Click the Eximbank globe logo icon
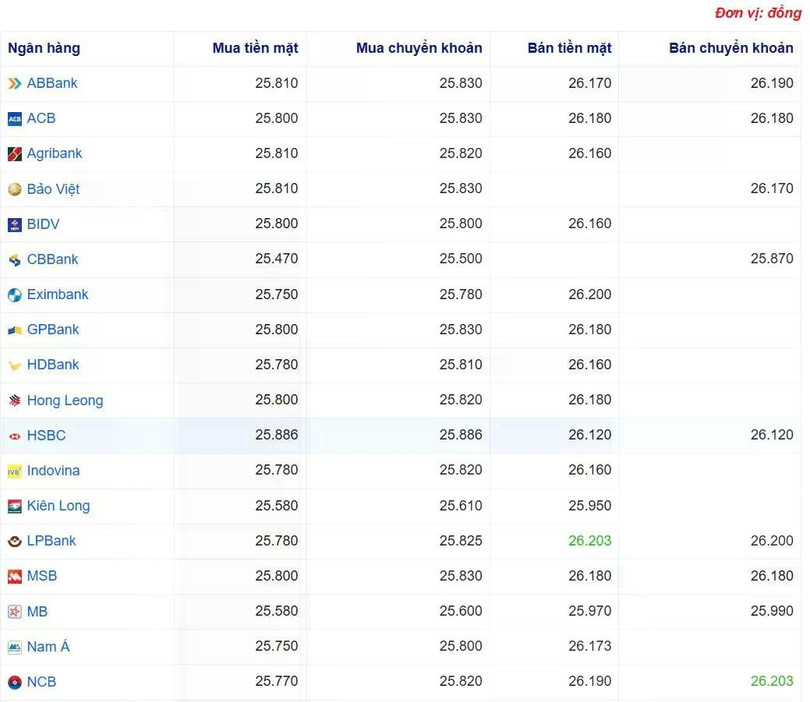810x702 pixels. click(x=14, y=295)
